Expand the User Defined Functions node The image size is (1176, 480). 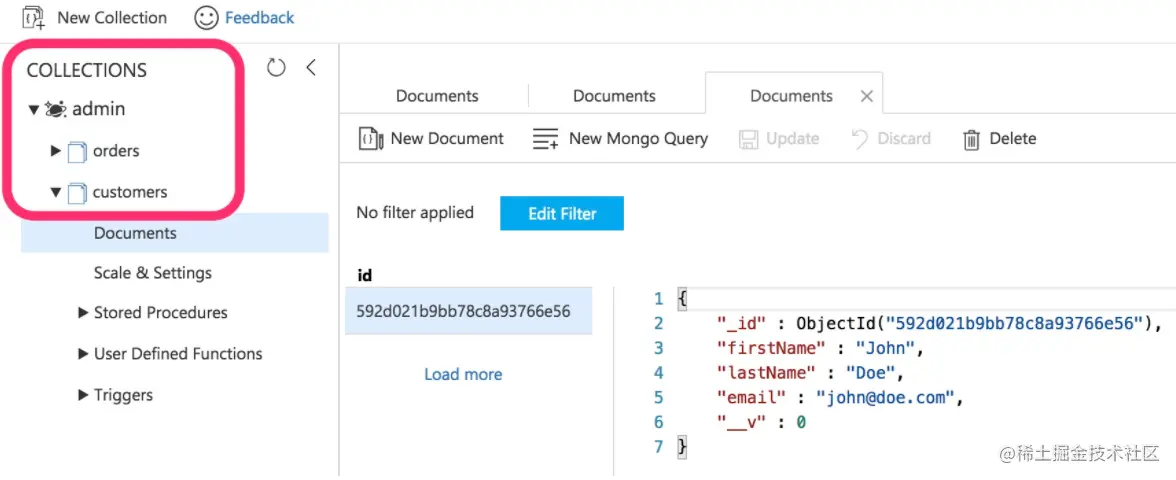(x=83, y=353)
